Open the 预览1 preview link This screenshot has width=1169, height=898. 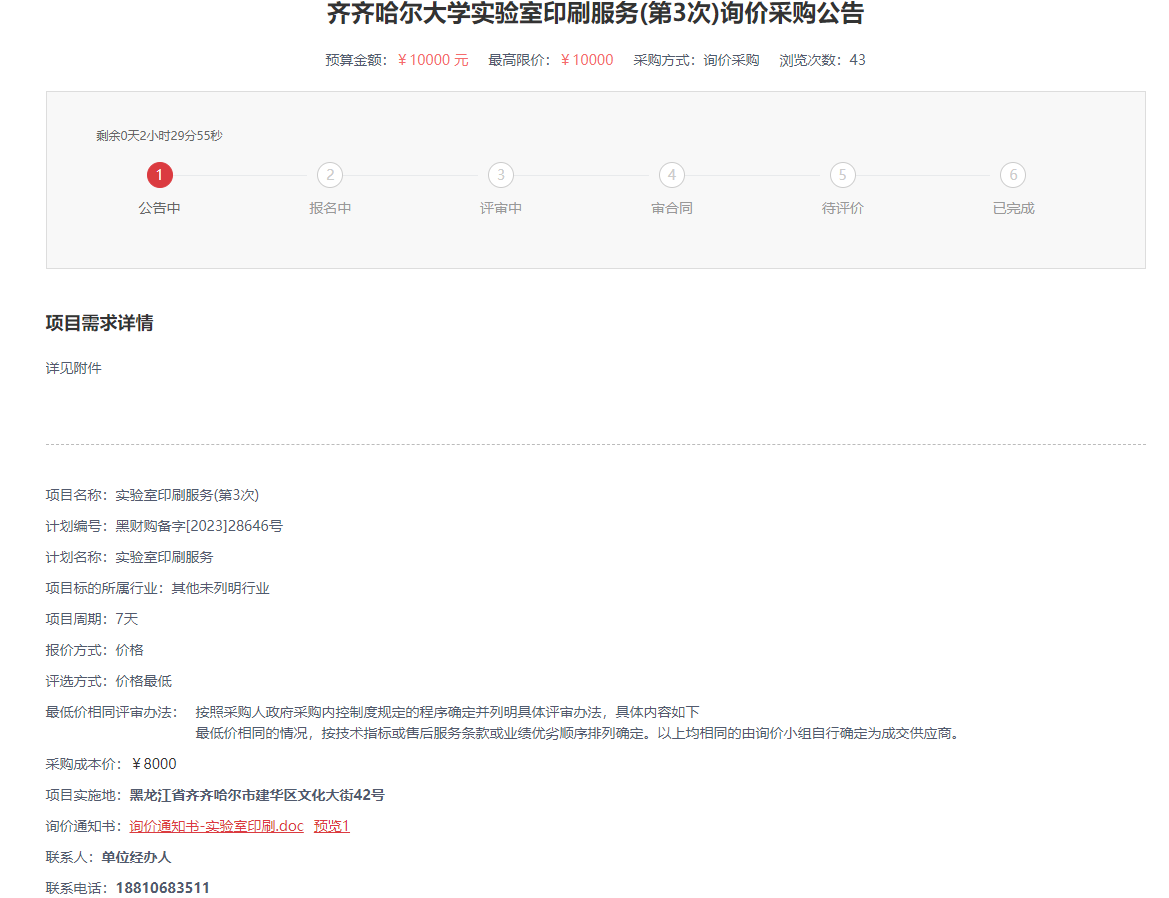click(x=331, y=826)
